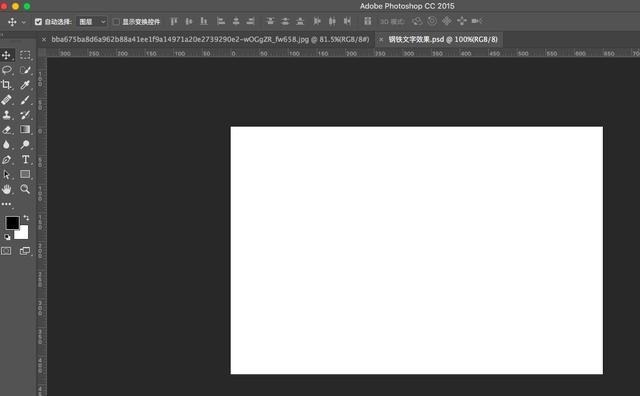The width and height of the screenshot is (640, 396).
Task: Switch to the fw658.jpg document tab
Action: tap(210, 40)
